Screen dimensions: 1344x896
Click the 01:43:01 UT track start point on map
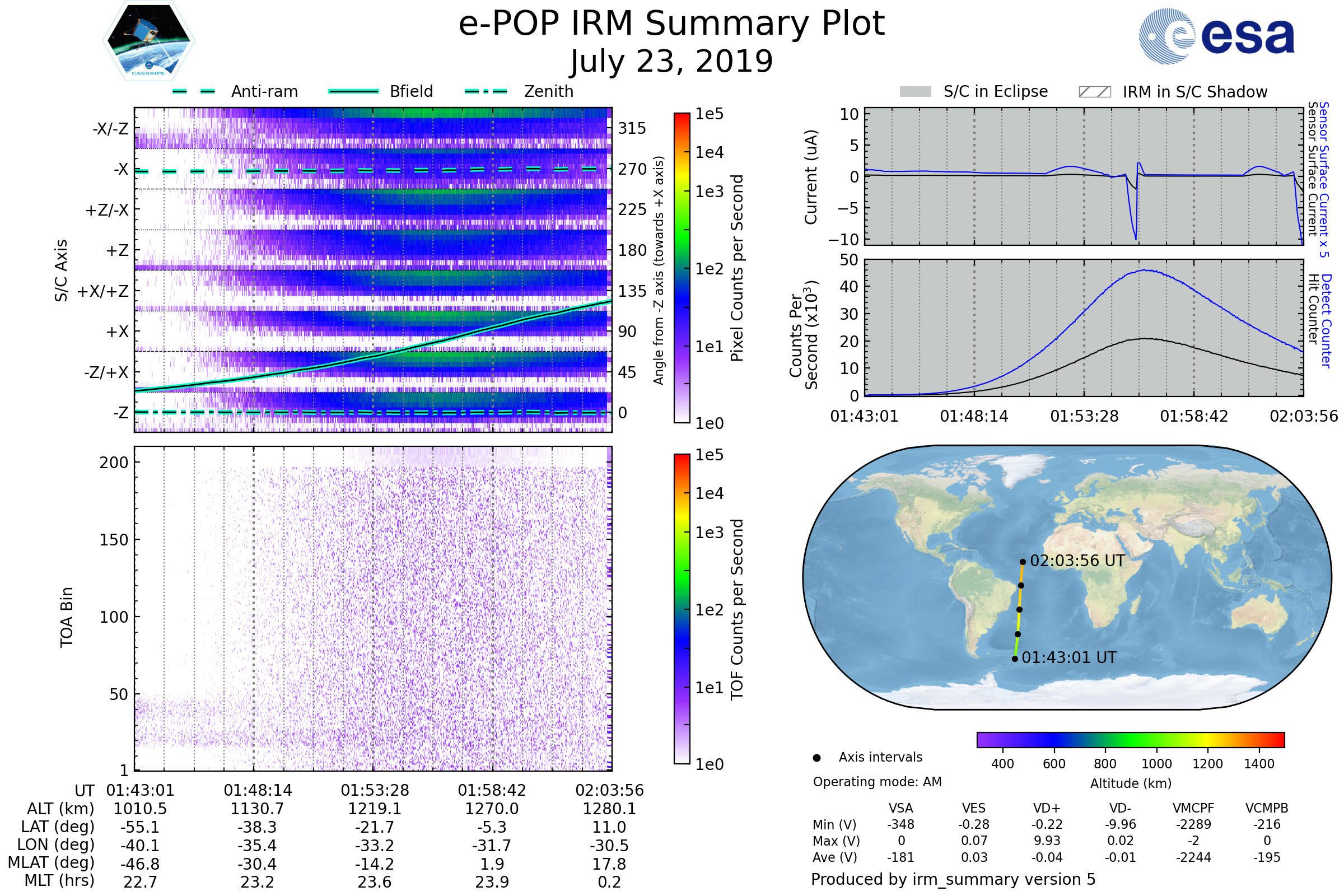pyautogui.click(x=1015, y=659)
